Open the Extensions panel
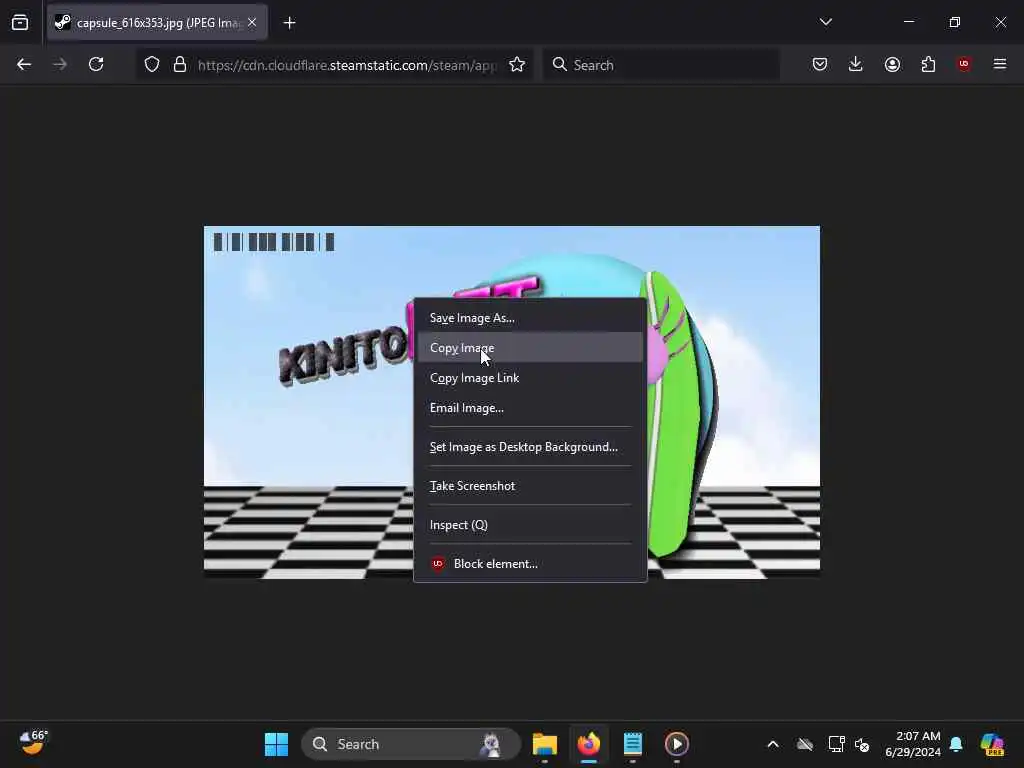This screenshot has height=768, width=1024. [928, 64]
